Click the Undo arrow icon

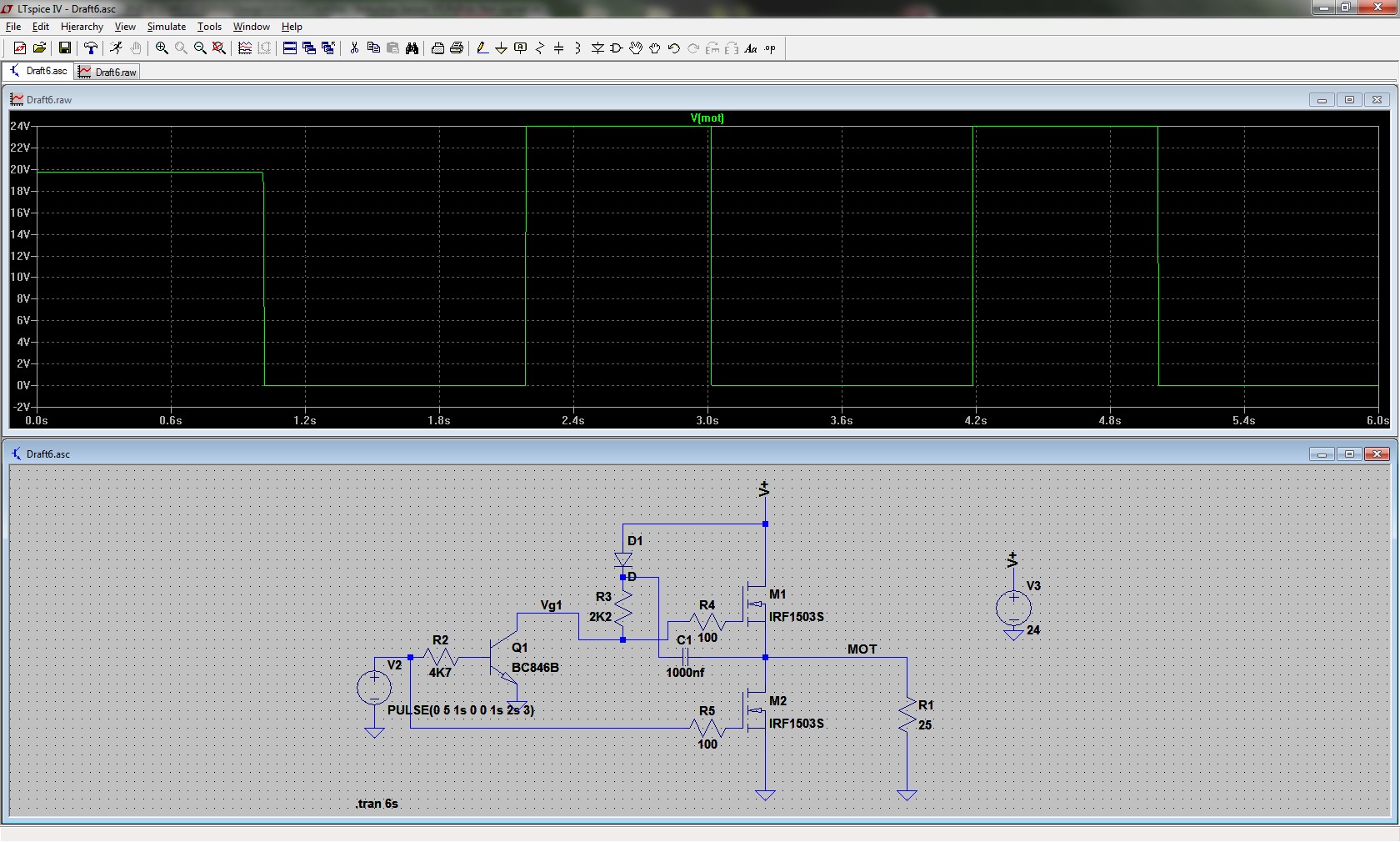[x=674, y=48]
